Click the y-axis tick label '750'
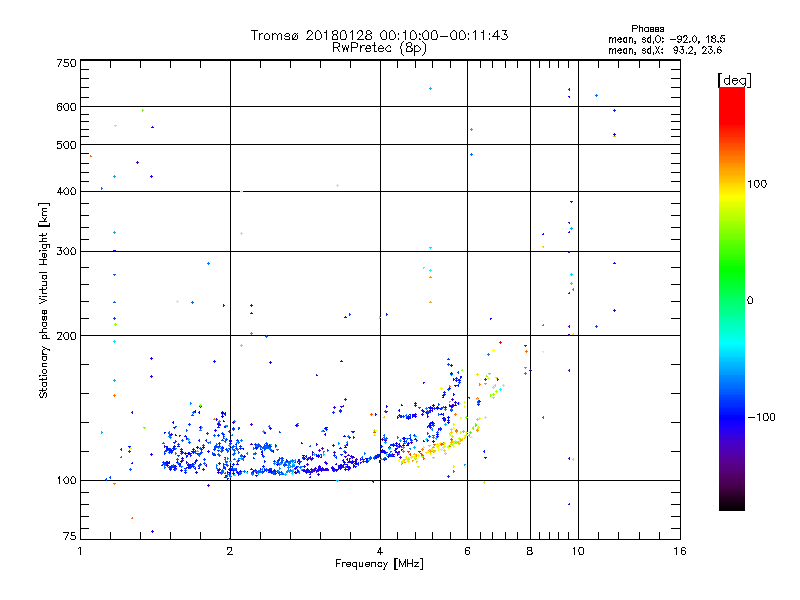This screenshot has width=800, height=600. tap(67, 63)
